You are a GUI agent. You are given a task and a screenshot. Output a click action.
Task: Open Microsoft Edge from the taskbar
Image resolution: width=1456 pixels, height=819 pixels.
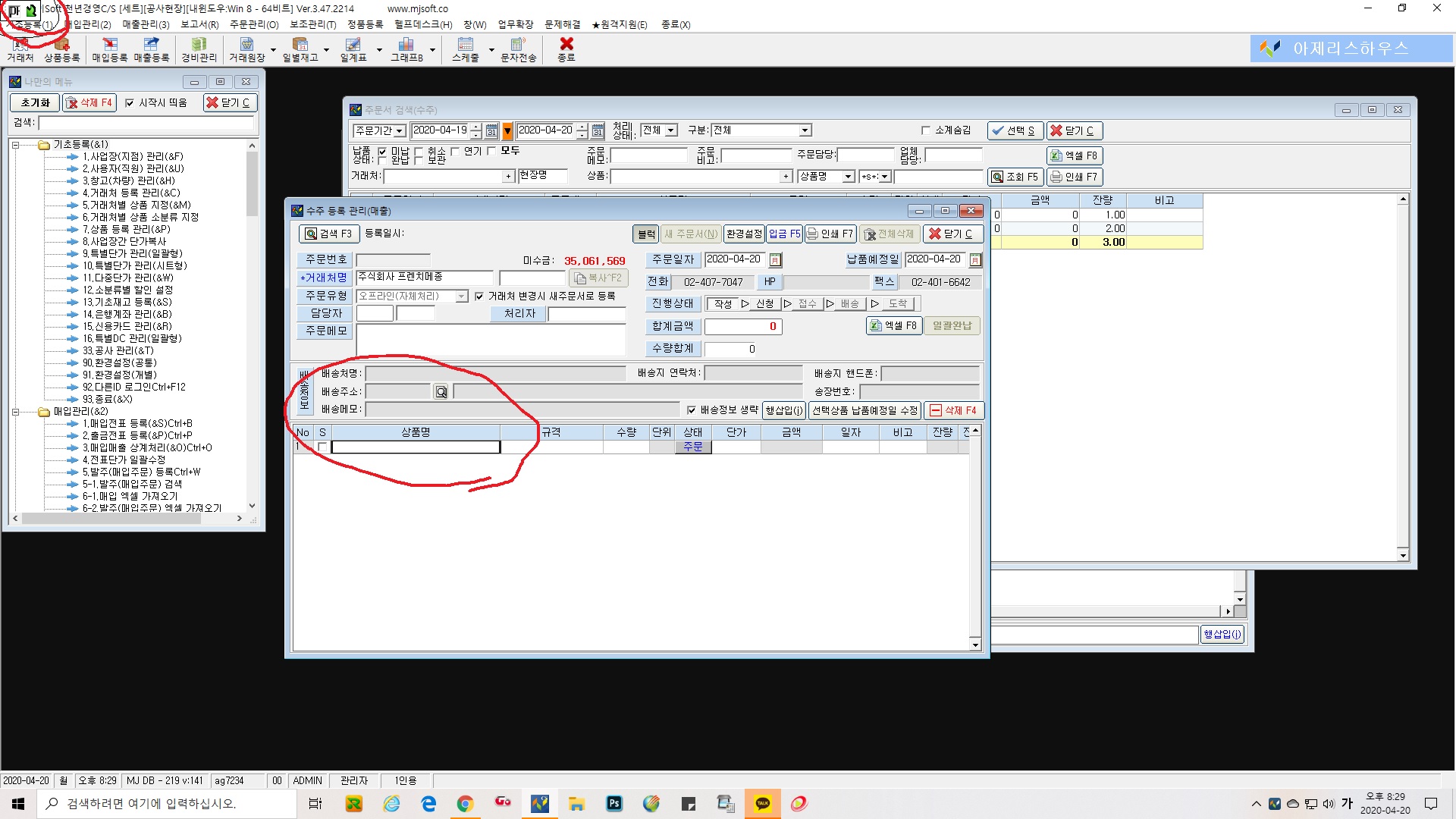[428, 804]
